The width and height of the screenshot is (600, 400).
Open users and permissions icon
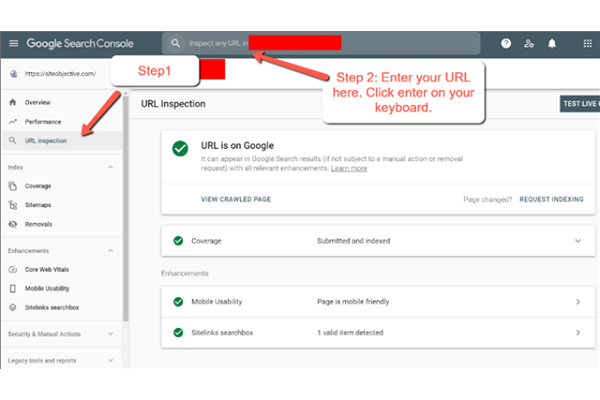tap(529, 44)
